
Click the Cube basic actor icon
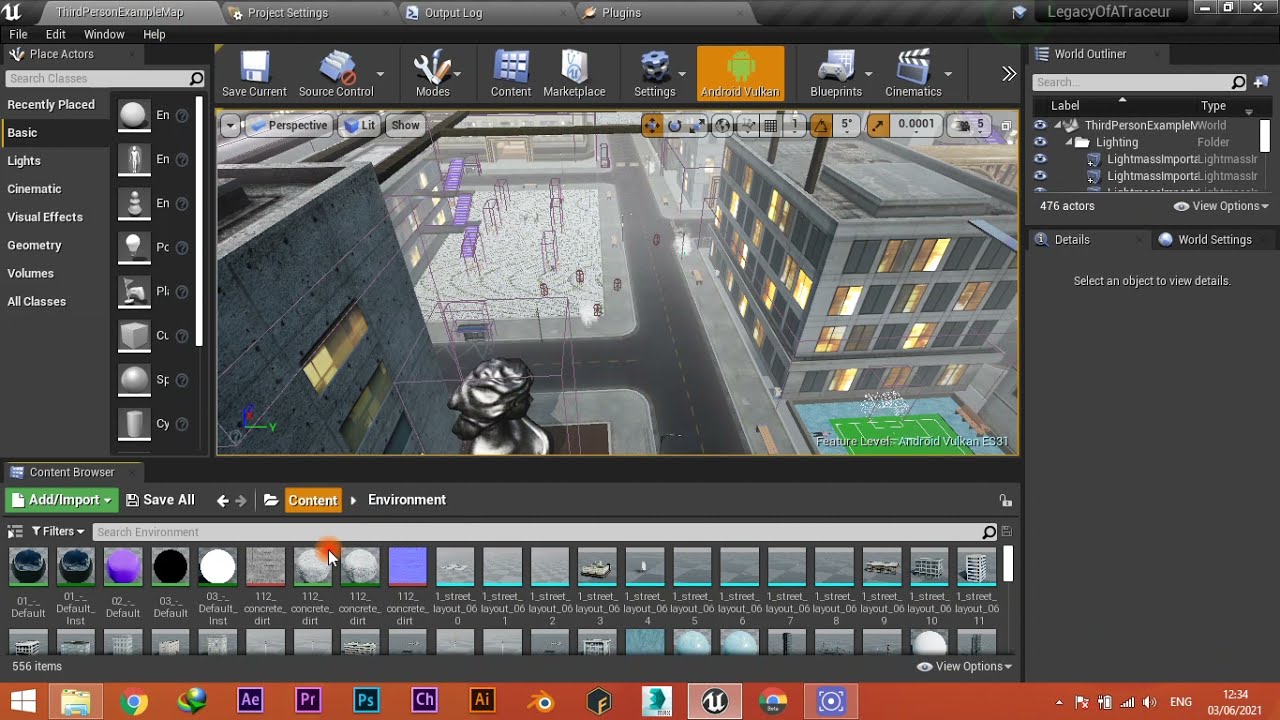(134, 335)
